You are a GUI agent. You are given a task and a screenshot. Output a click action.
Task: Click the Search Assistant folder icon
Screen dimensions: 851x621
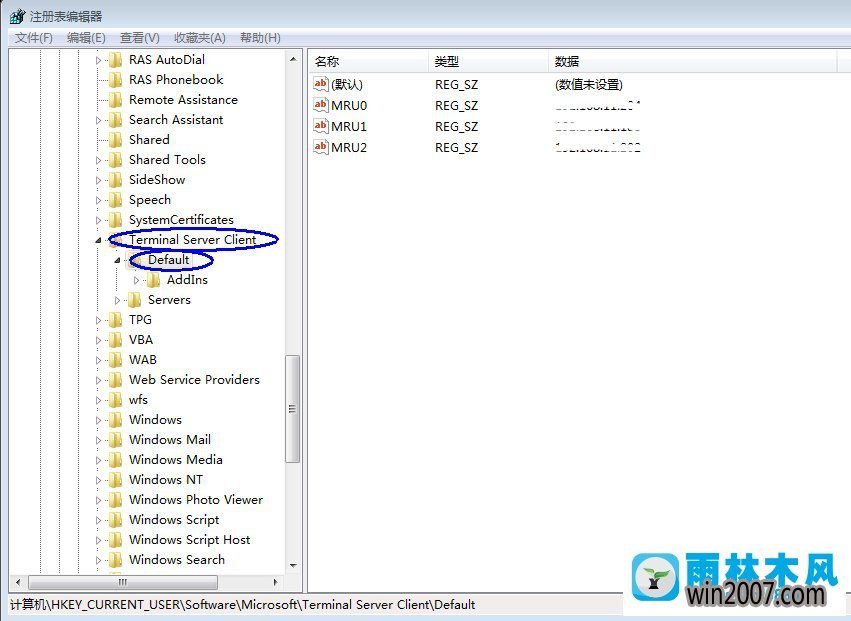[116, 120]
